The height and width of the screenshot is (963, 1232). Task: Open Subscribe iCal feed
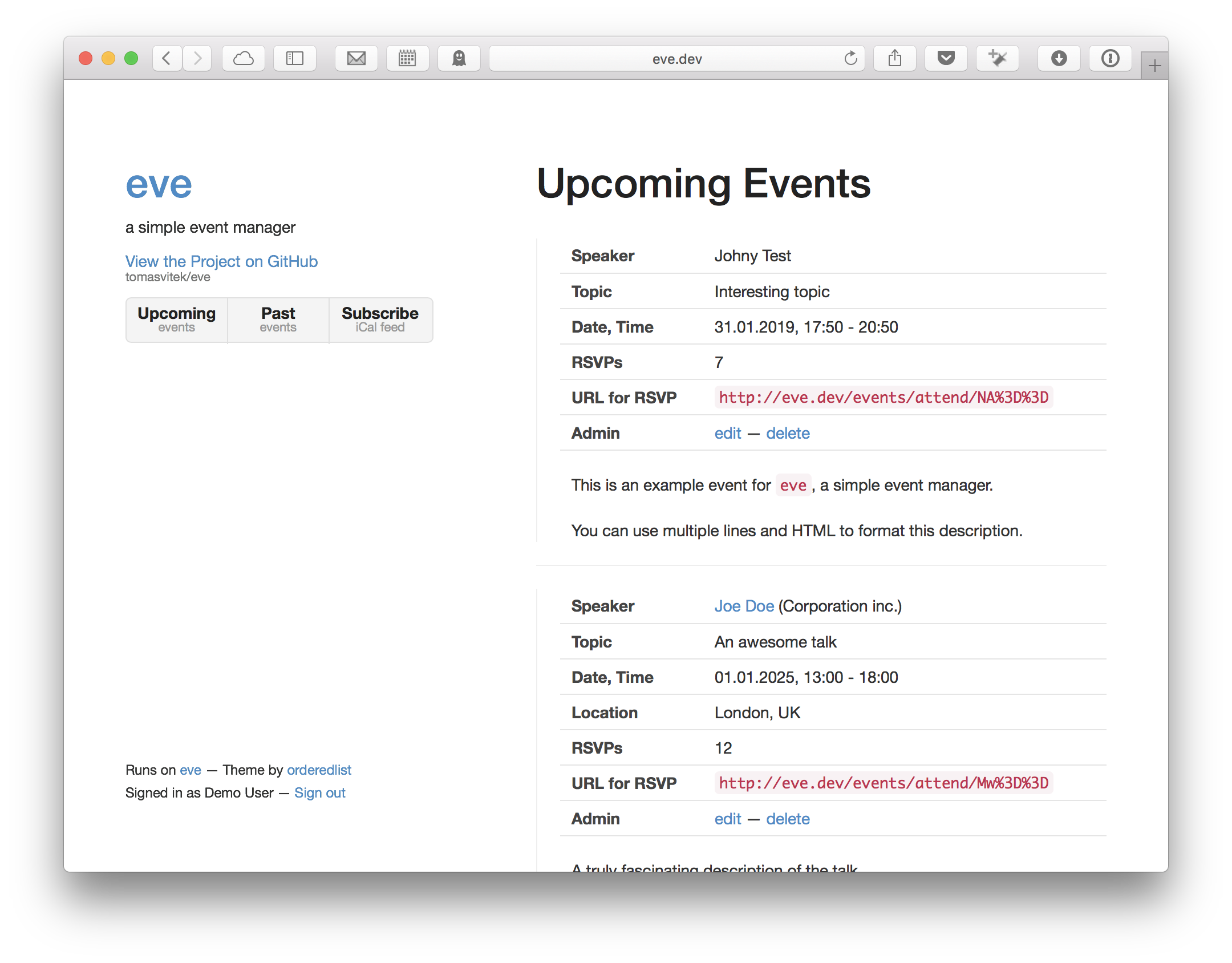click(380, 319)
